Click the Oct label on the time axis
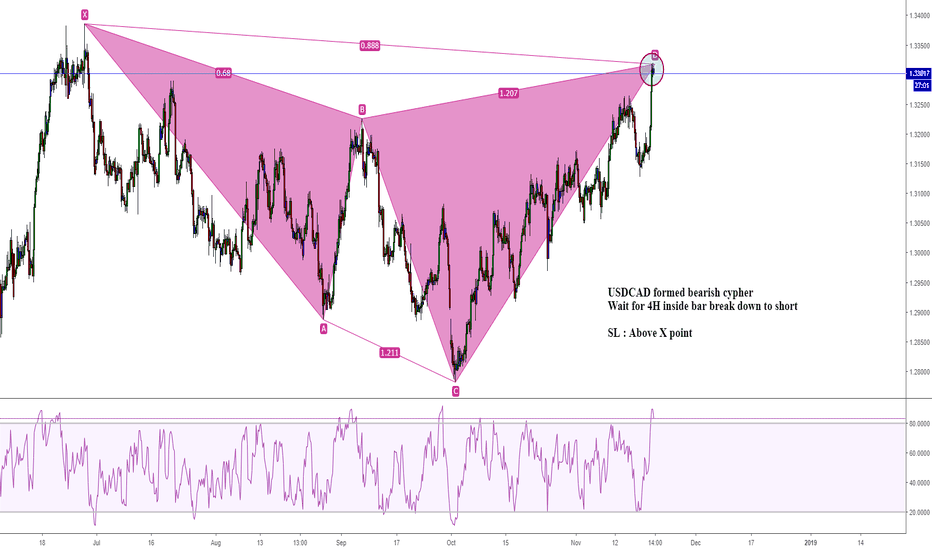The image size is (932, 550). coord(451,543)
